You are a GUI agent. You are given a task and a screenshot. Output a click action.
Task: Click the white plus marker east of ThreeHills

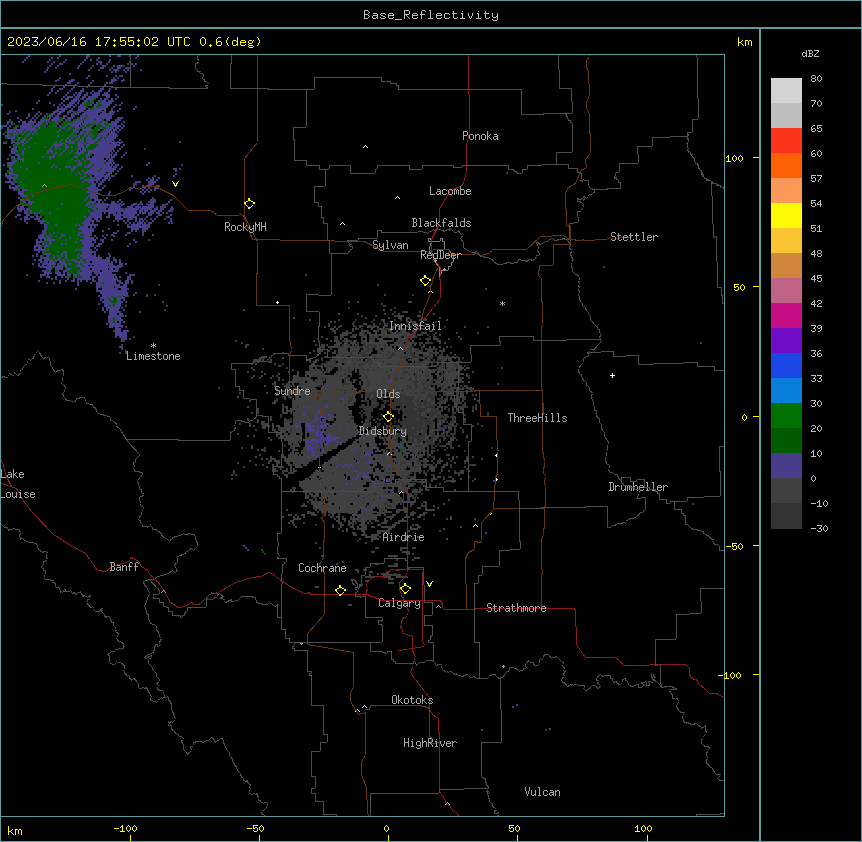tap(612, 375)
